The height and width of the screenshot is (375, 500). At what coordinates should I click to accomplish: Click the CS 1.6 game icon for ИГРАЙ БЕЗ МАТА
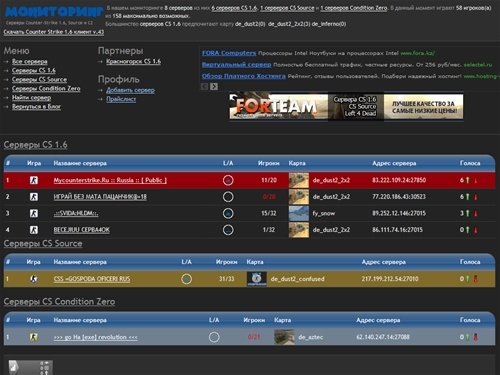coord(34,197)
